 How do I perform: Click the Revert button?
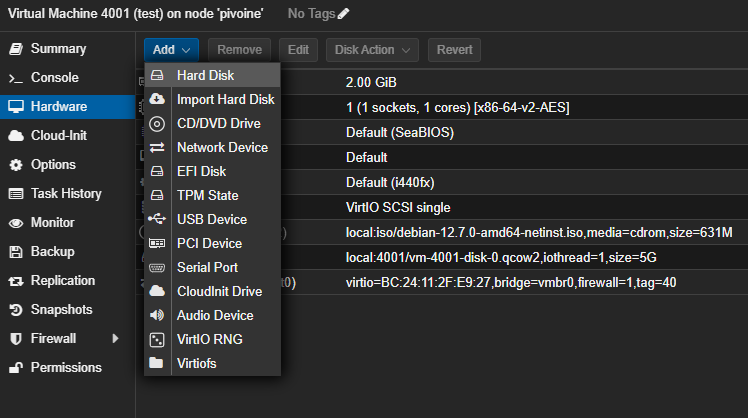click(x=454, y=50)
